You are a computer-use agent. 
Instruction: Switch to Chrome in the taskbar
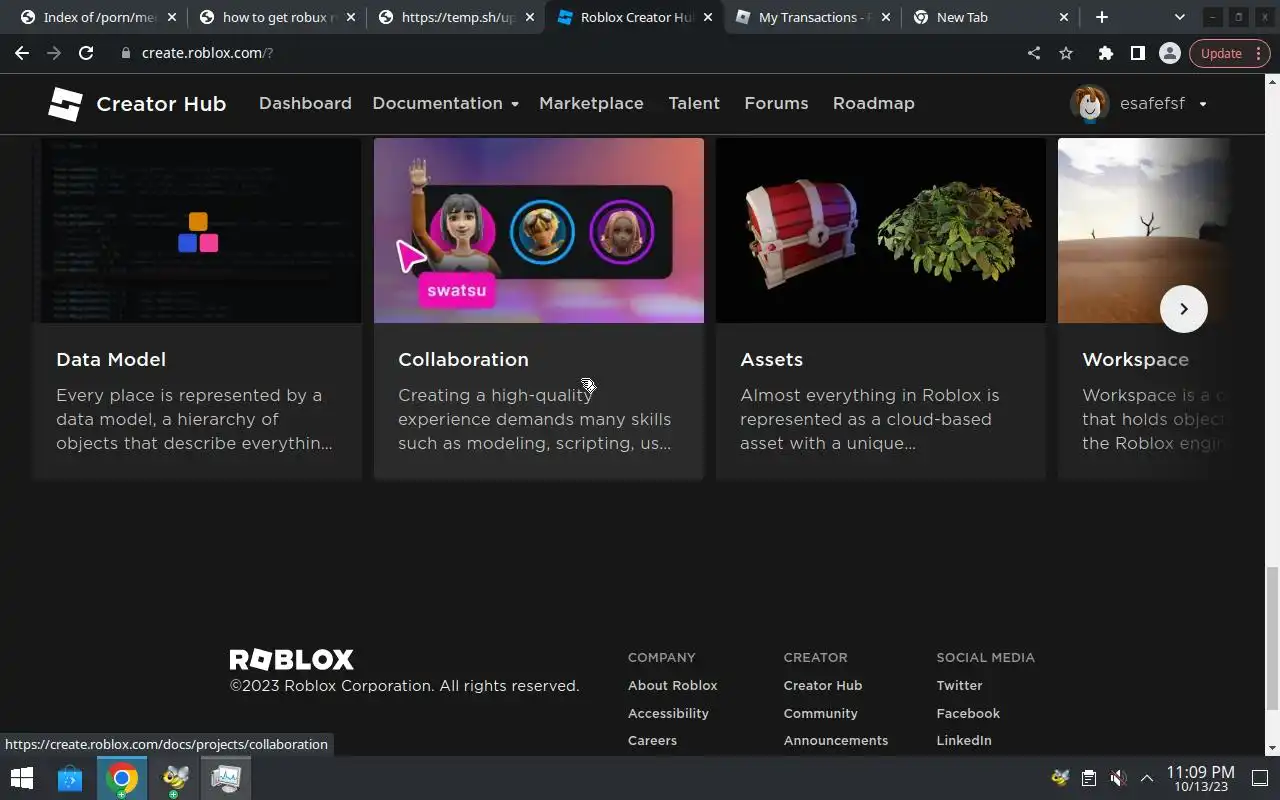tap(122, 777)
